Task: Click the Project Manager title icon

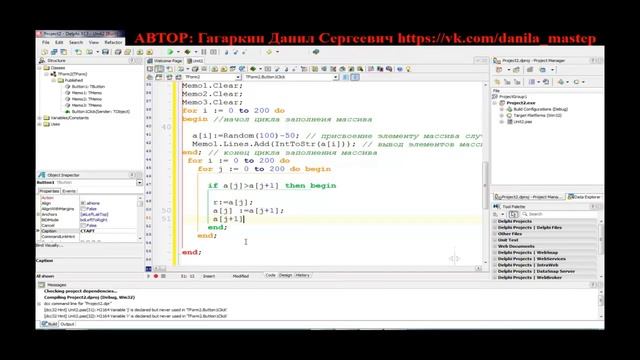Action: click(x=497, y=60)
